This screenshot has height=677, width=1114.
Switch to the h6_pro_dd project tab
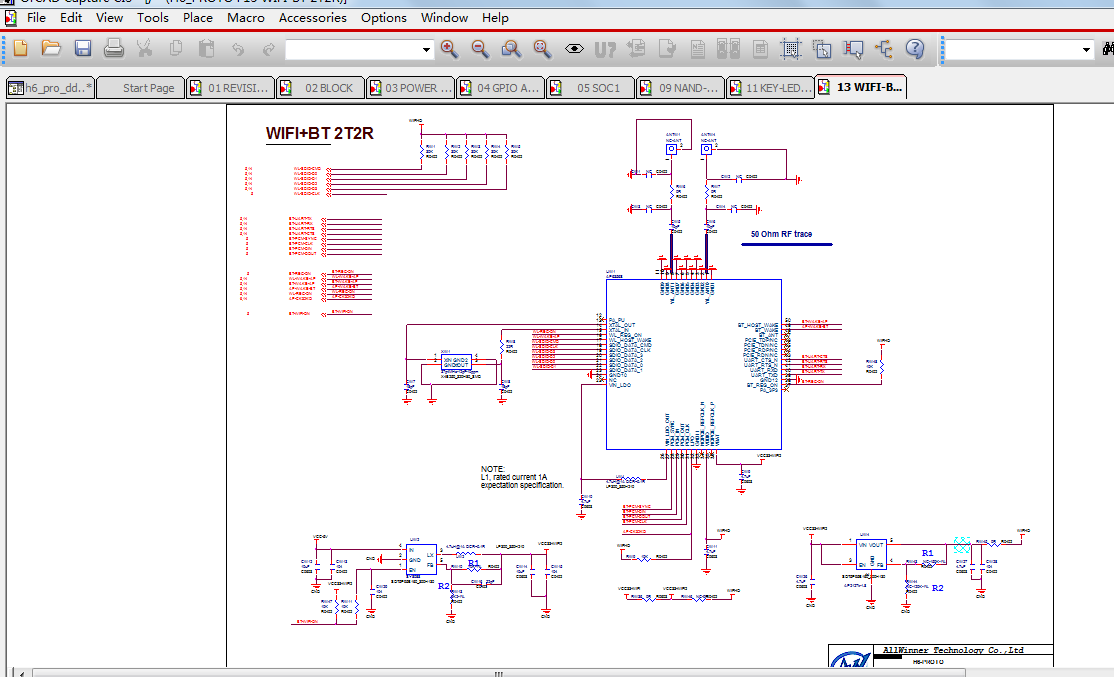coord(50,88)
